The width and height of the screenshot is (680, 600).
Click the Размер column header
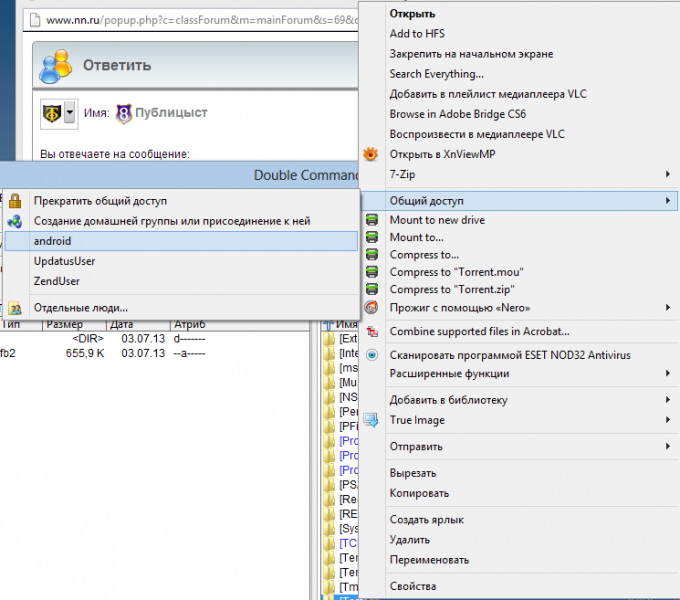65,324
